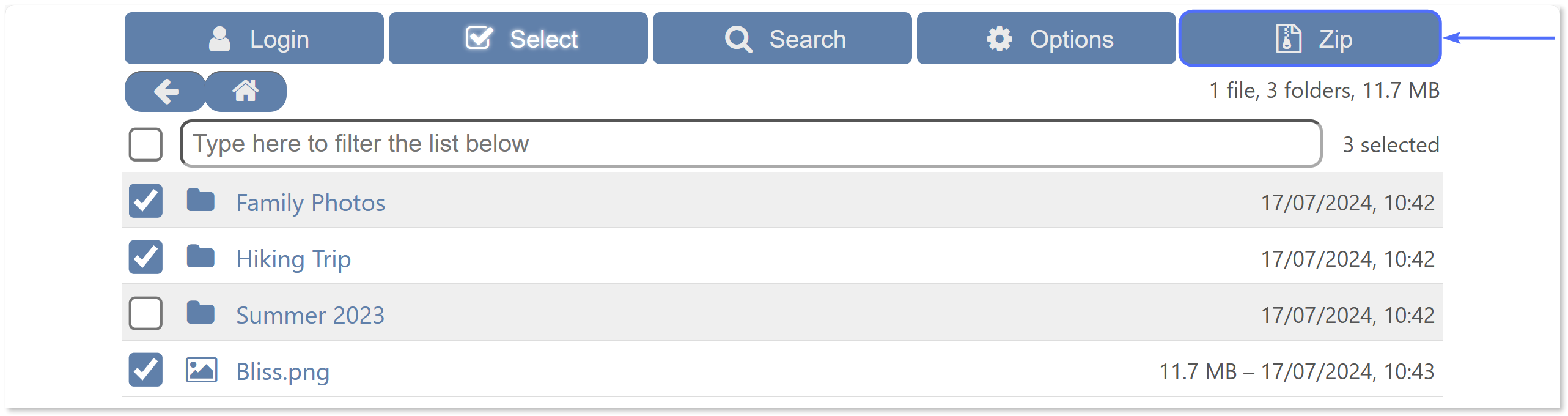
Task: Check the Summer 2023 checkbox
Action: (145, 313)
